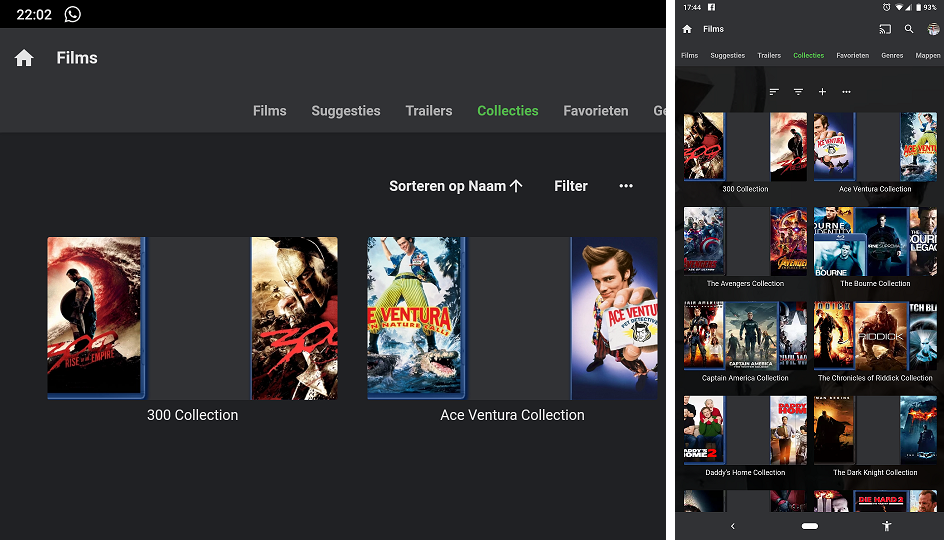Click the '300 Collection' label in left view
944x540 pixels.
click(193, 415)
